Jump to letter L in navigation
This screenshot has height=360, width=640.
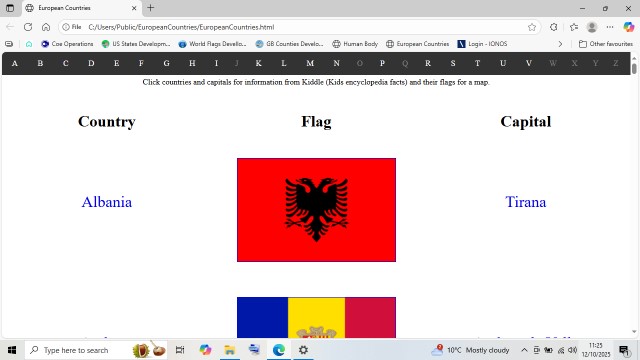pyautogui.click(x=284, y=63)
